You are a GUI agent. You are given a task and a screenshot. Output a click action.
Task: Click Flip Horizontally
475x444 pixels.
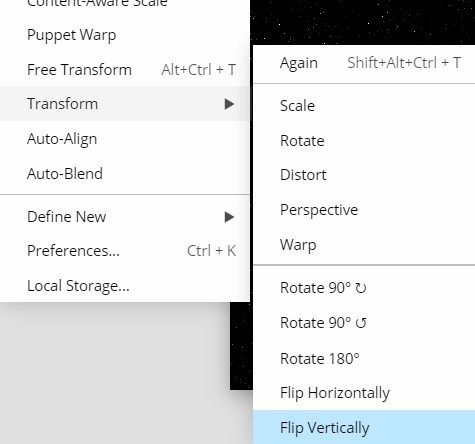[364, 393]
